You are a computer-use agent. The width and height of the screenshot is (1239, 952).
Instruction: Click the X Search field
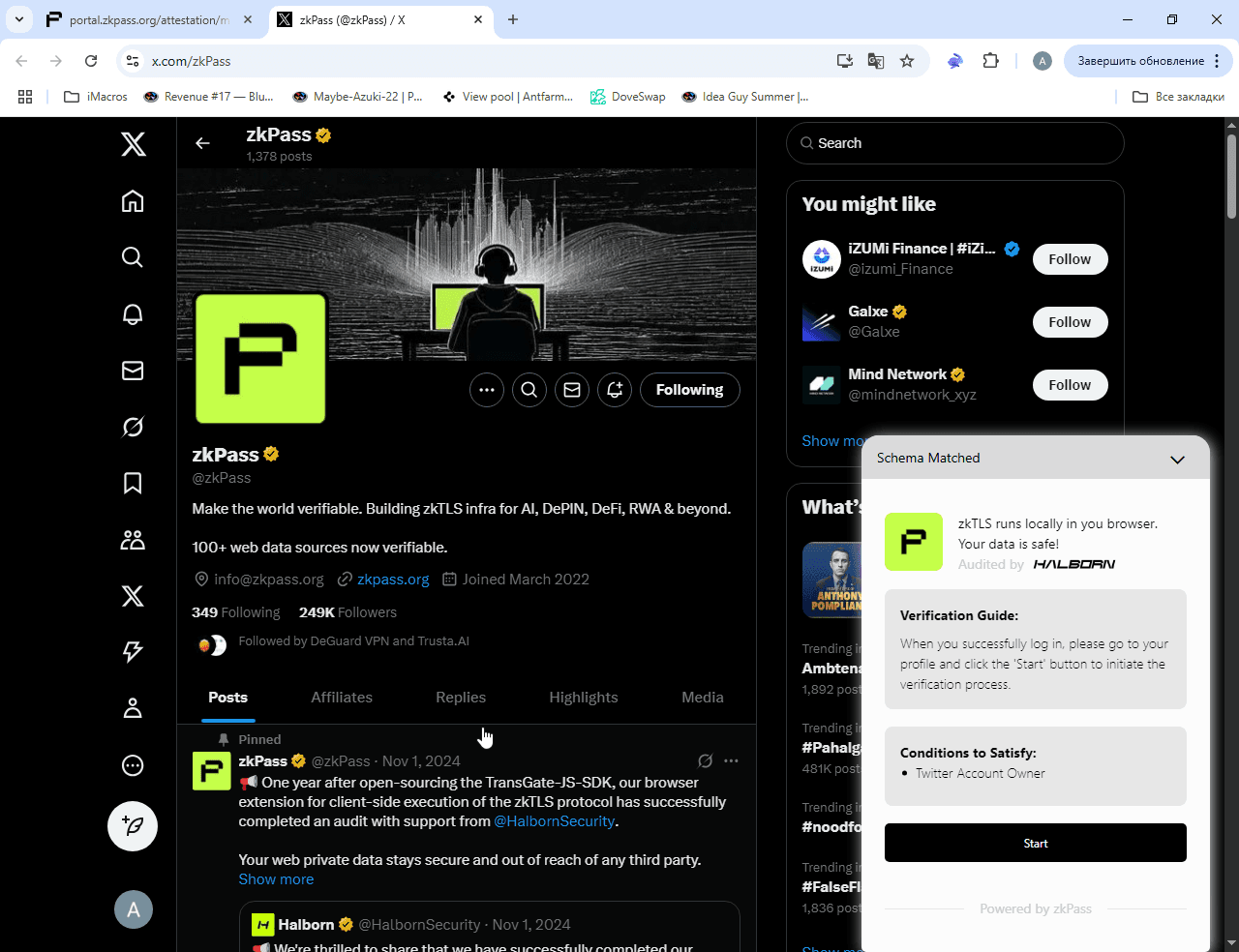point(955,143)
